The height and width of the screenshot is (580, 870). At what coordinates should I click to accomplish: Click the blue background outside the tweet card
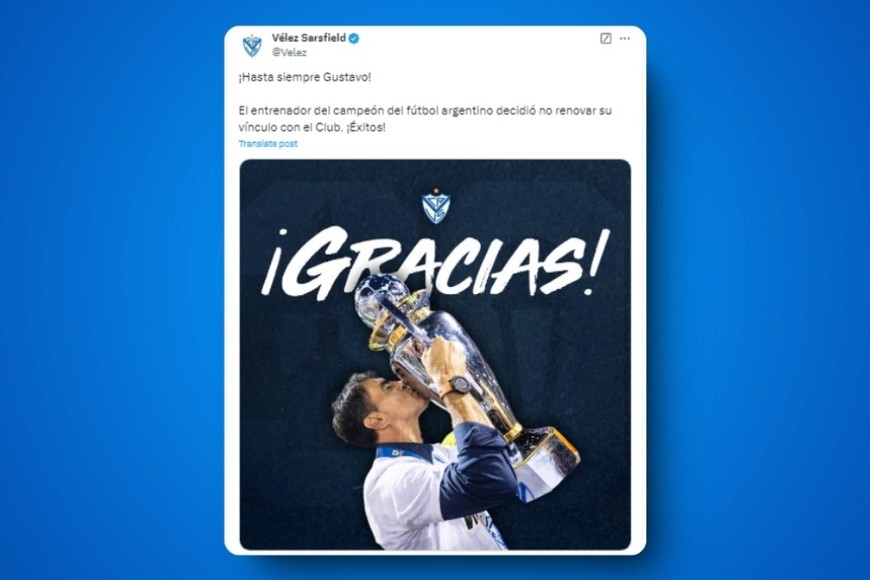111,289
